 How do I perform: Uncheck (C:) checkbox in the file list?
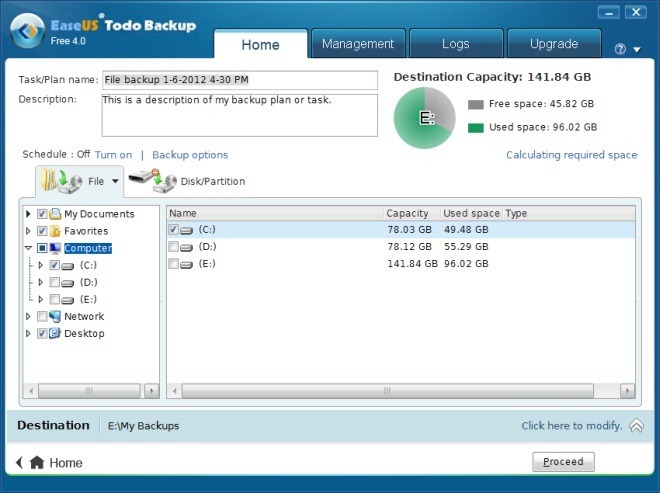[173, 229]
